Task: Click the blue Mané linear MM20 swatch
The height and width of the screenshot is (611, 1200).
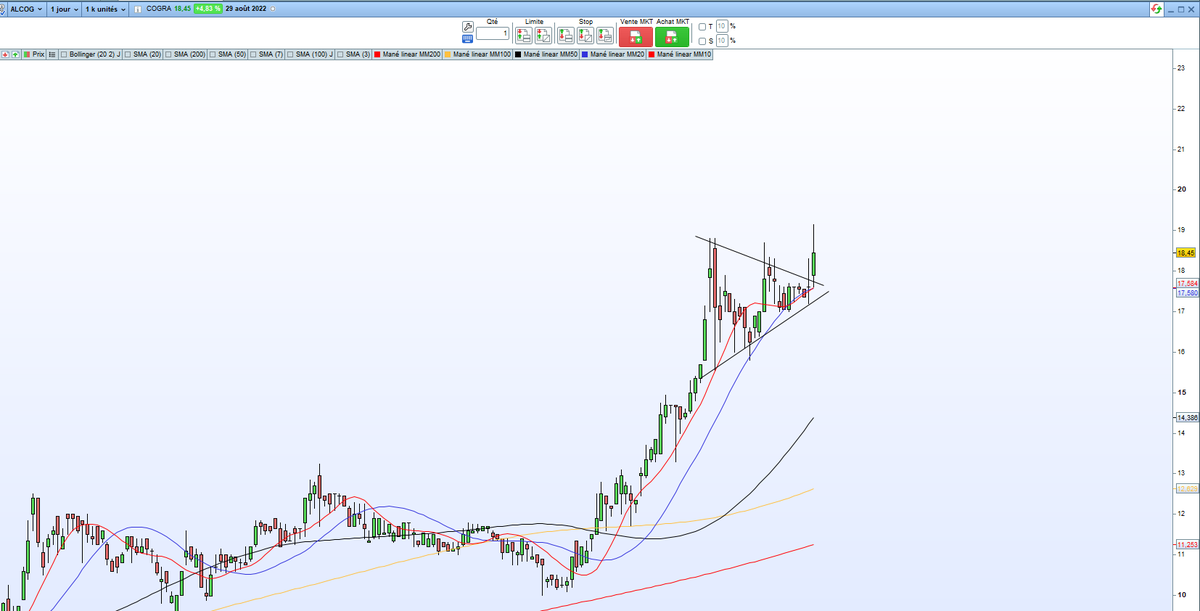Action: pyautogui.click(x=585, y=54)
